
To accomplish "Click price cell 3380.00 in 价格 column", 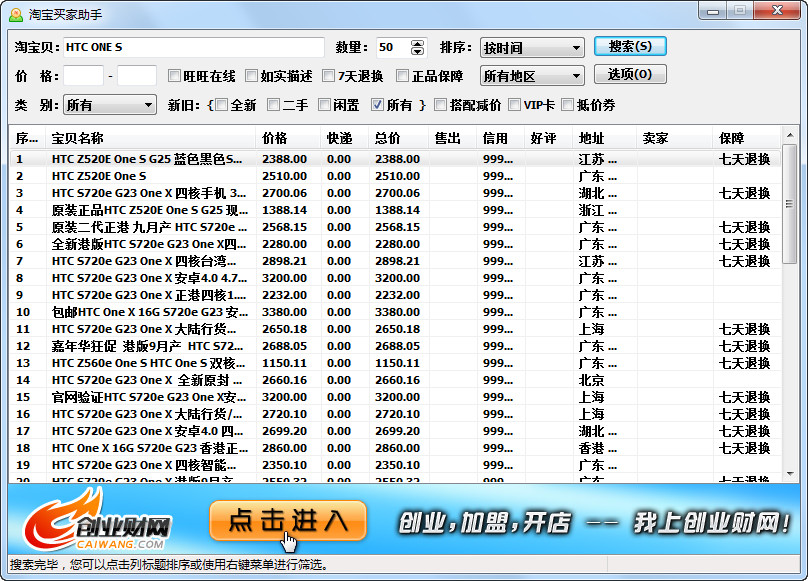I will point(284,312).
